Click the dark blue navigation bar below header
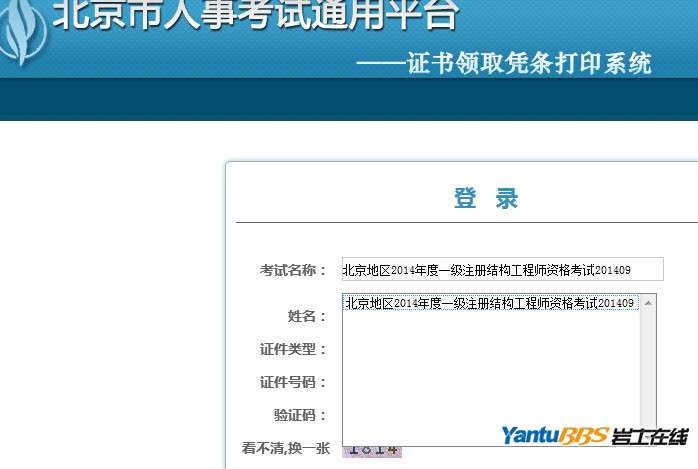The height and width of the screenshot is (469, 698). tap(349, 100)
